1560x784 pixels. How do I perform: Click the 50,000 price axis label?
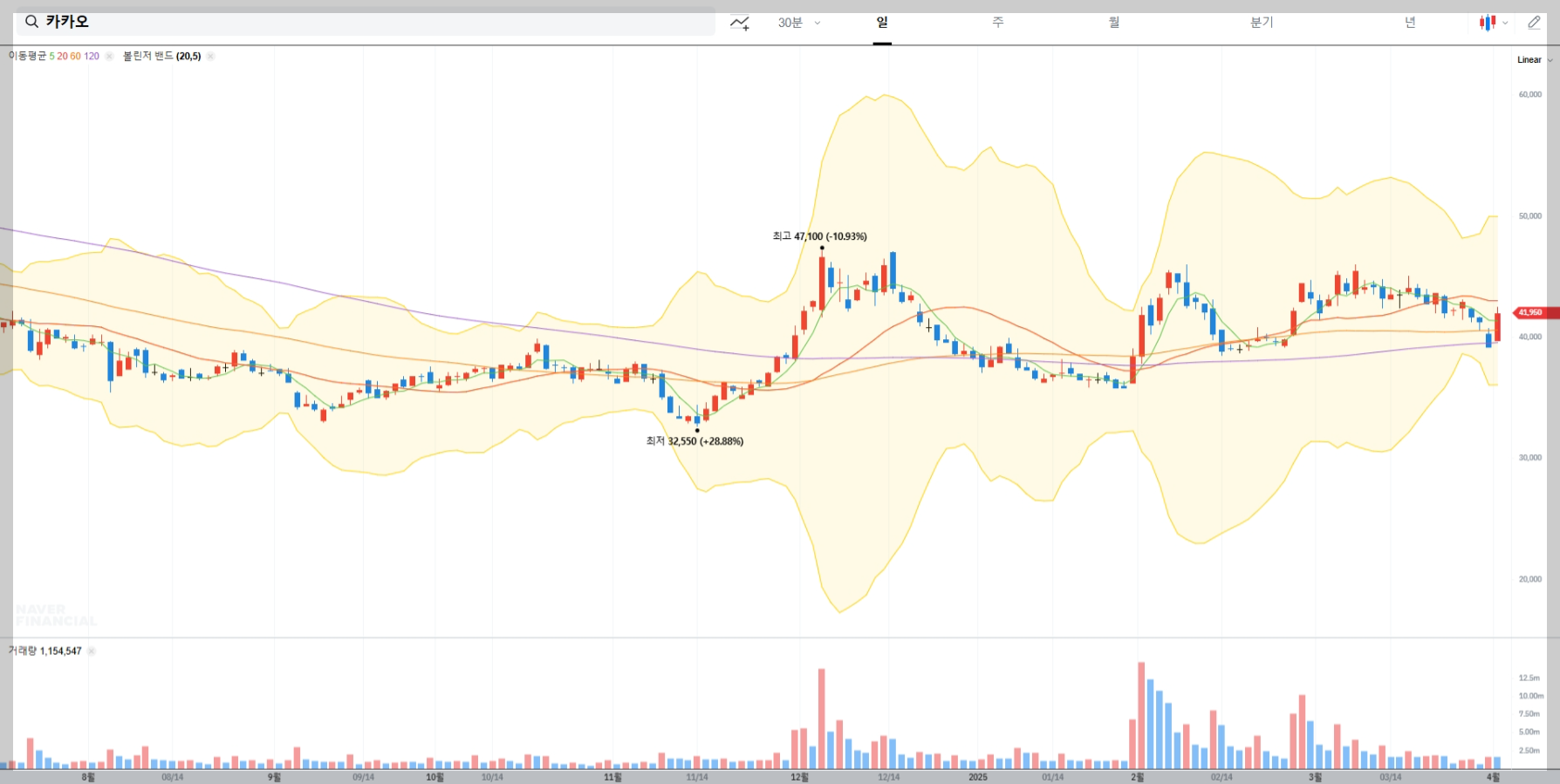[1529, 215]
